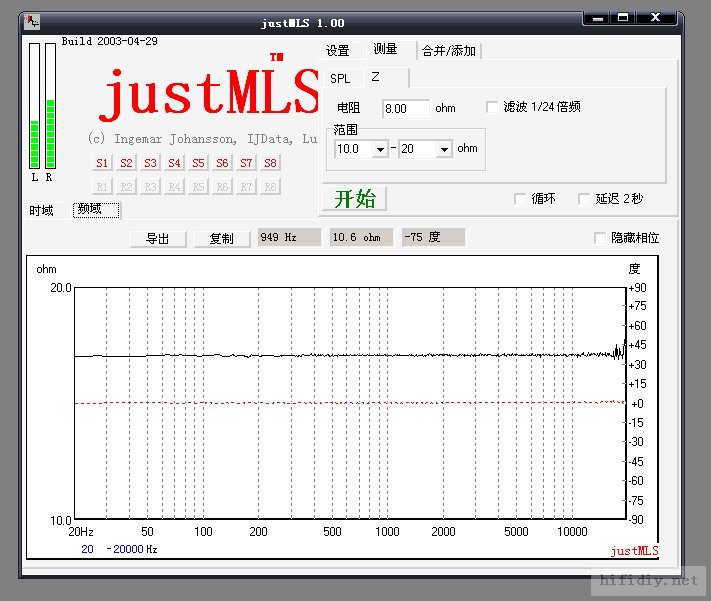Viewport: 711px width, 601px height.
Task: Click the 电阻 resistance input field
Action: point(405,108)
